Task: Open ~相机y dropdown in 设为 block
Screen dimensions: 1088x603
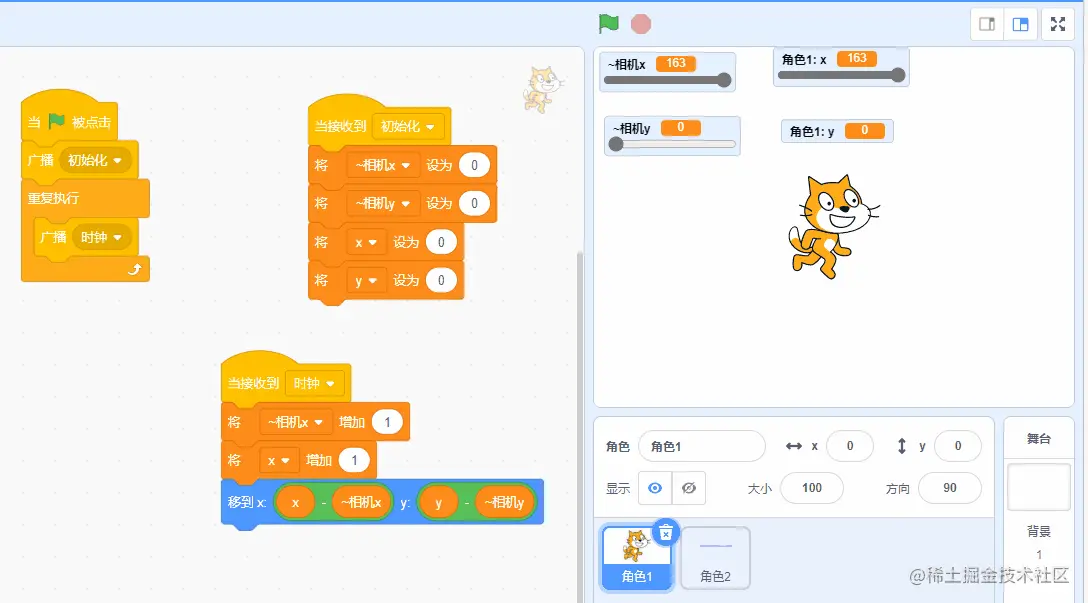Action: coord(383,203)
